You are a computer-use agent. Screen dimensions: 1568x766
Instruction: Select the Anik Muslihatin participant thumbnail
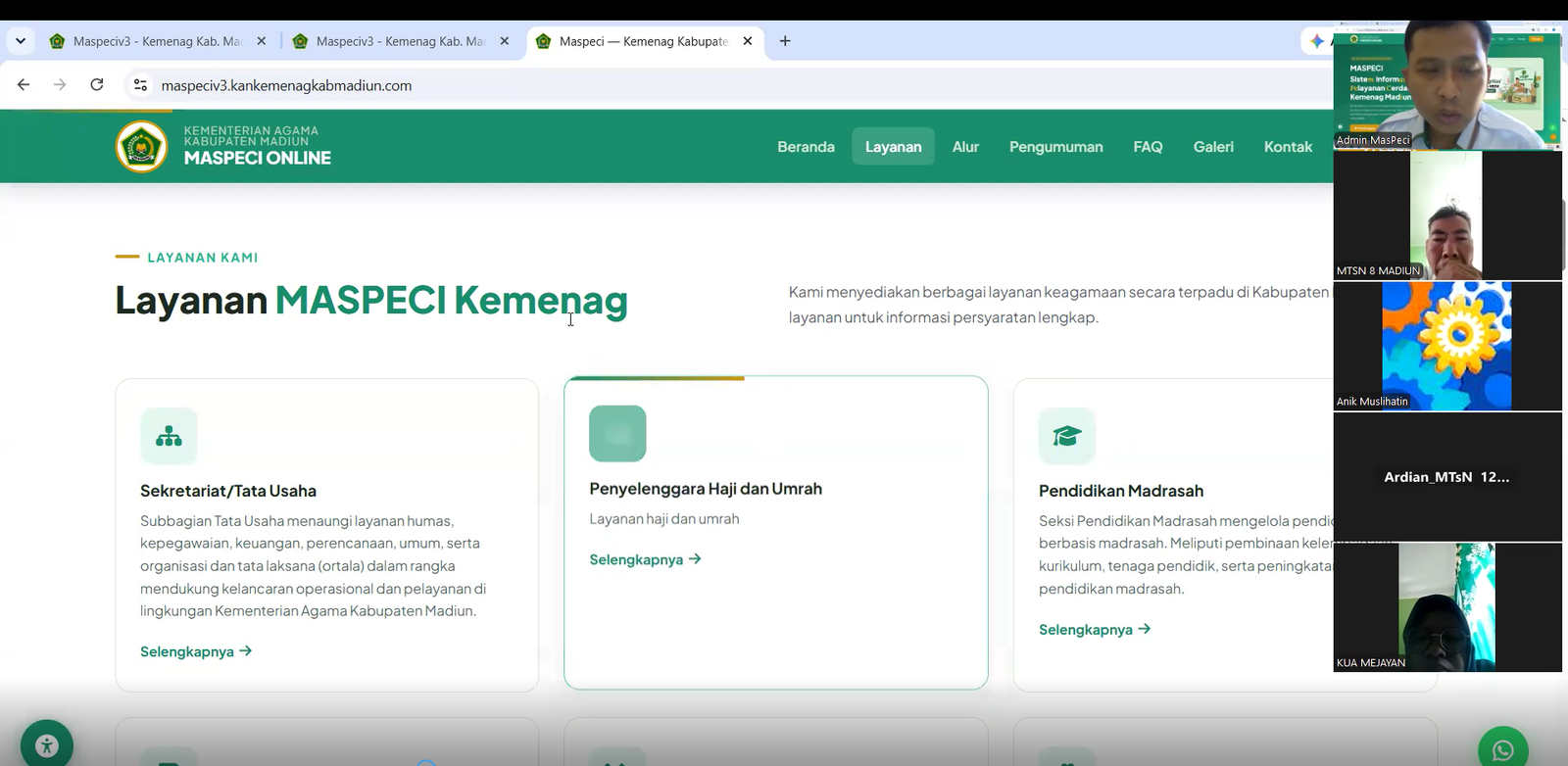tap(1447, 346)
